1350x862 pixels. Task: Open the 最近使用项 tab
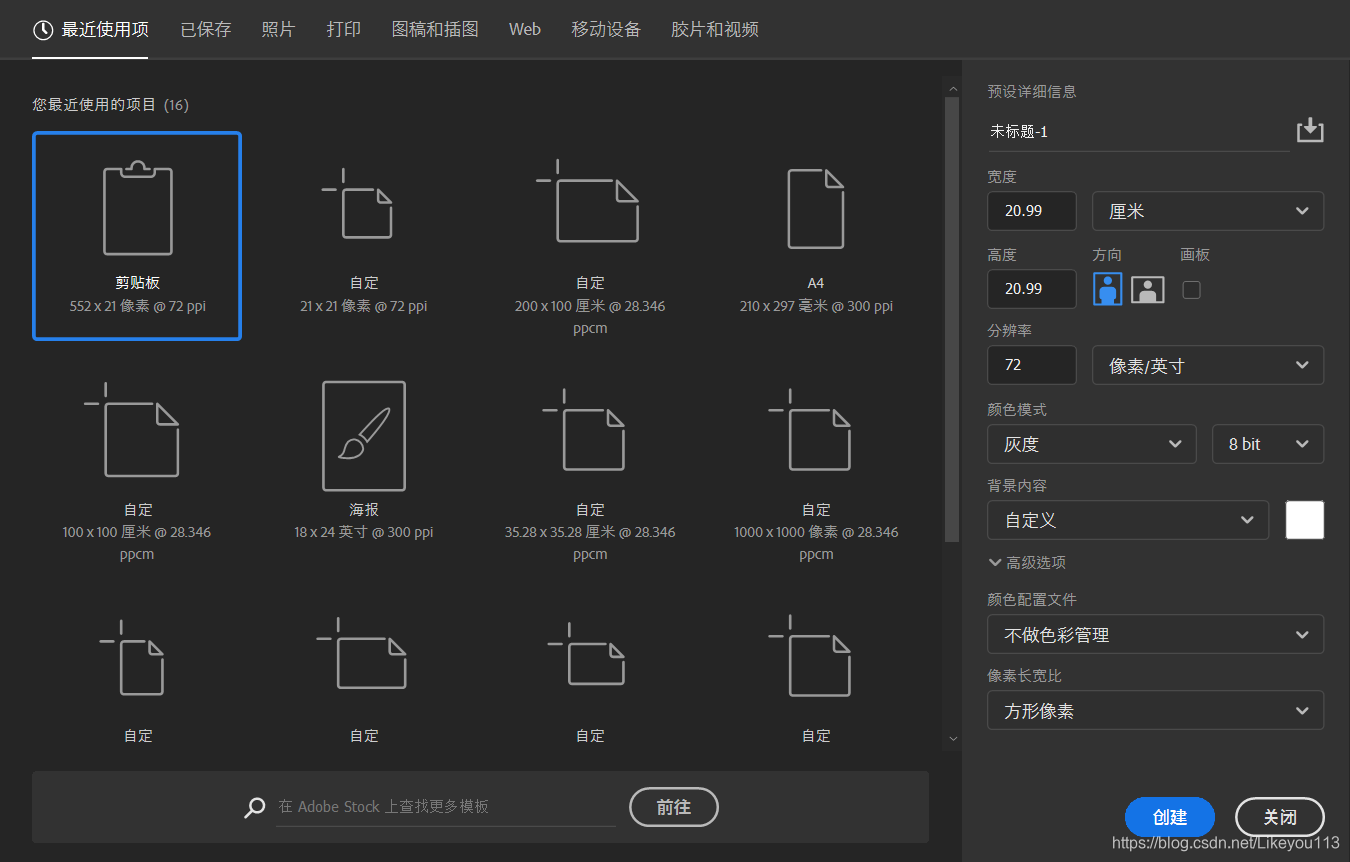tap(91, 30)
